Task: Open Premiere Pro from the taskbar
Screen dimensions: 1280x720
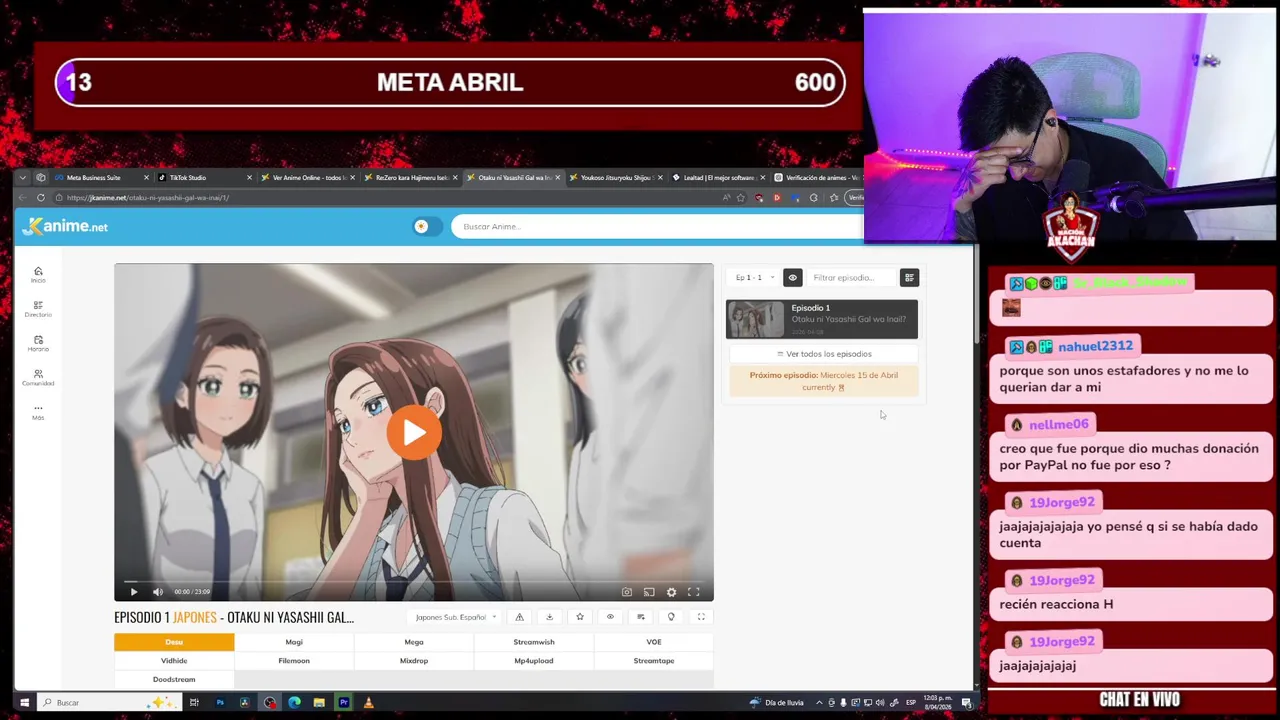Action: click(343, 703)
